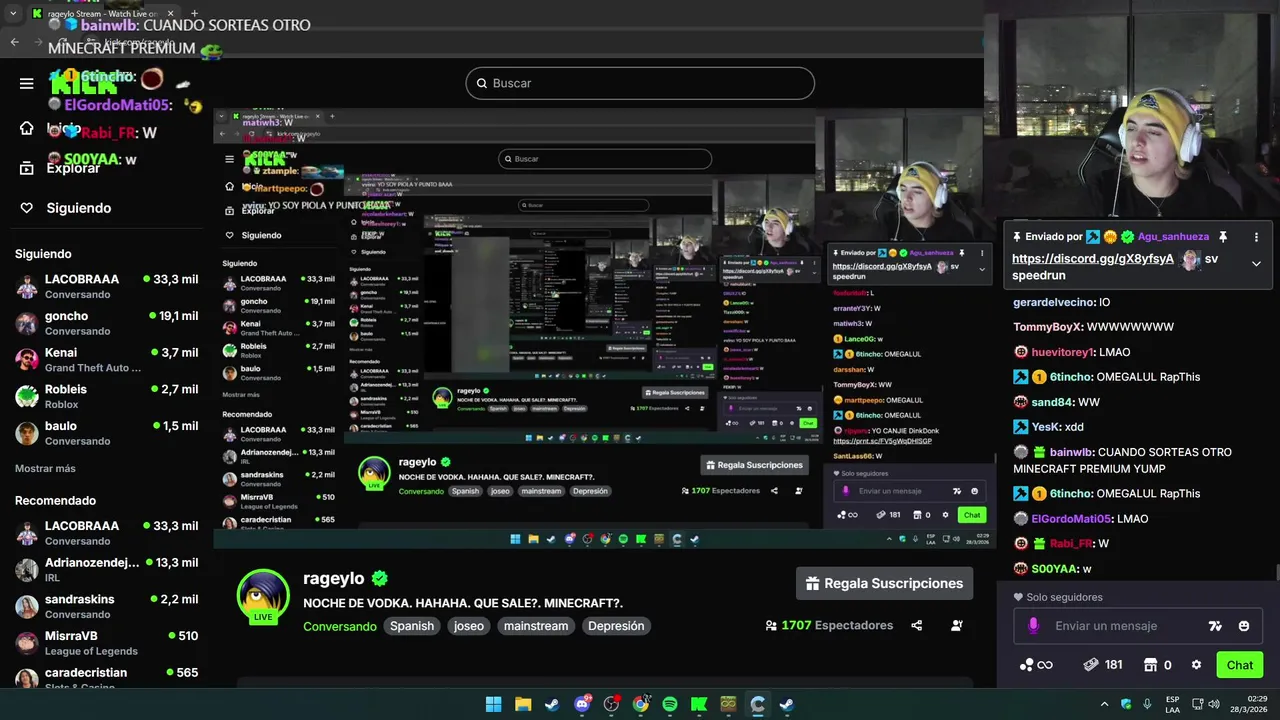The height and width of the screenshot is (720, 1280).
Task: Open the discord.gg invite link
Action: click(x=1093, y=258)
